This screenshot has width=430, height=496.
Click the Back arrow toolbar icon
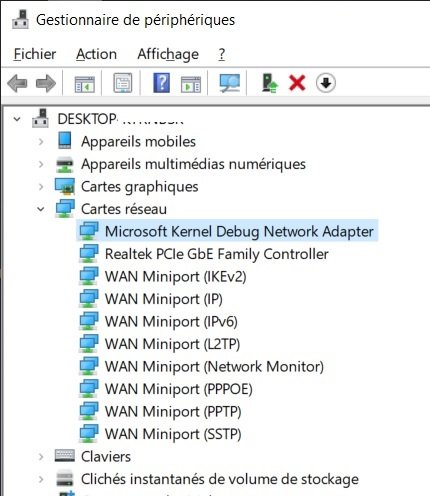17,83
